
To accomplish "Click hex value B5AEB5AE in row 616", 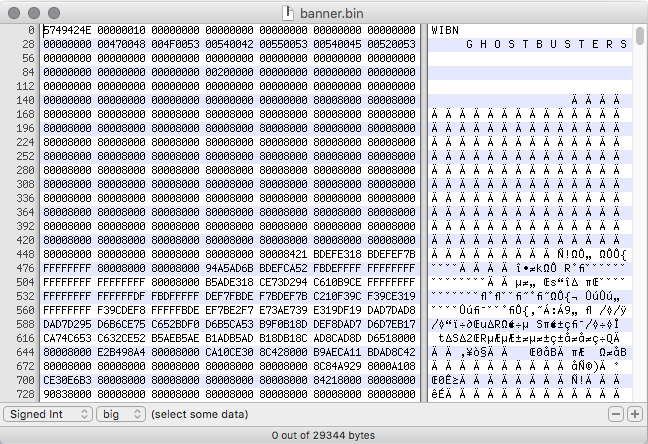I will pyautogui.click(x=175, y=338).
